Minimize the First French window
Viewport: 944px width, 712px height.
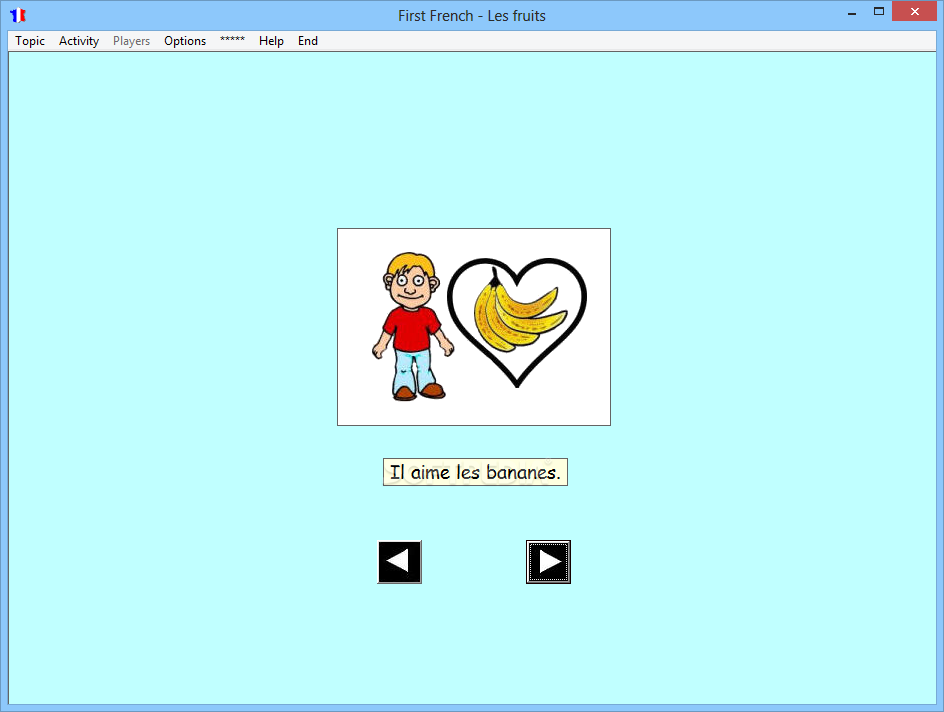point(852,12)
